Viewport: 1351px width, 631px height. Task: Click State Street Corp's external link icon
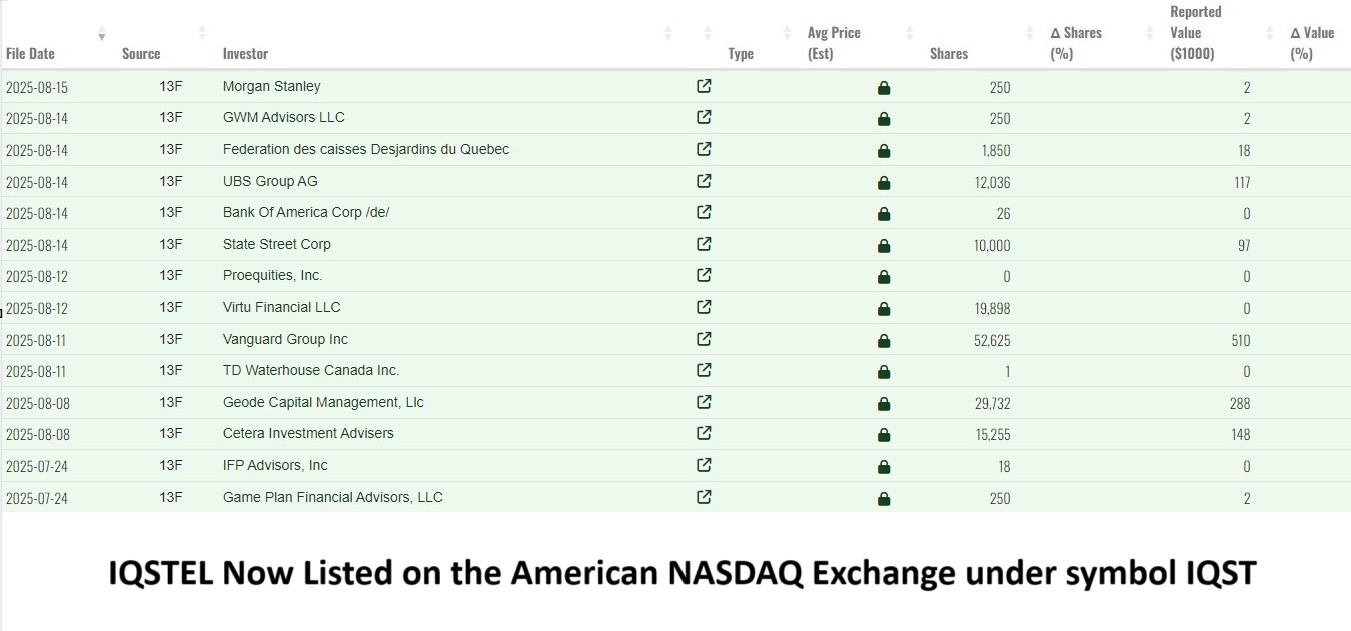[x=704, y=244]
